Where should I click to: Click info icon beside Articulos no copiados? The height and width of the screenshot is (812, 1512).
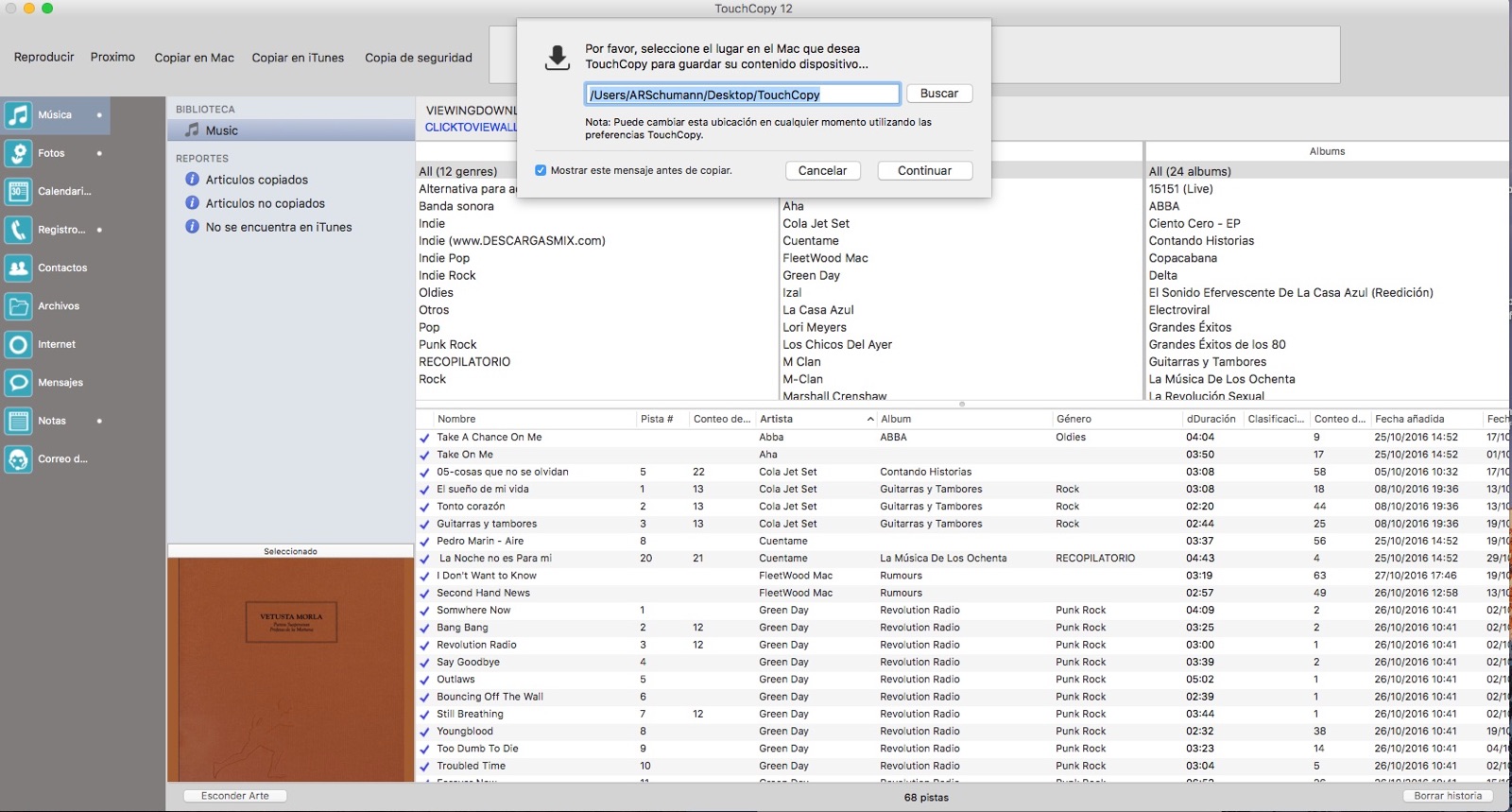coord(192,203)
